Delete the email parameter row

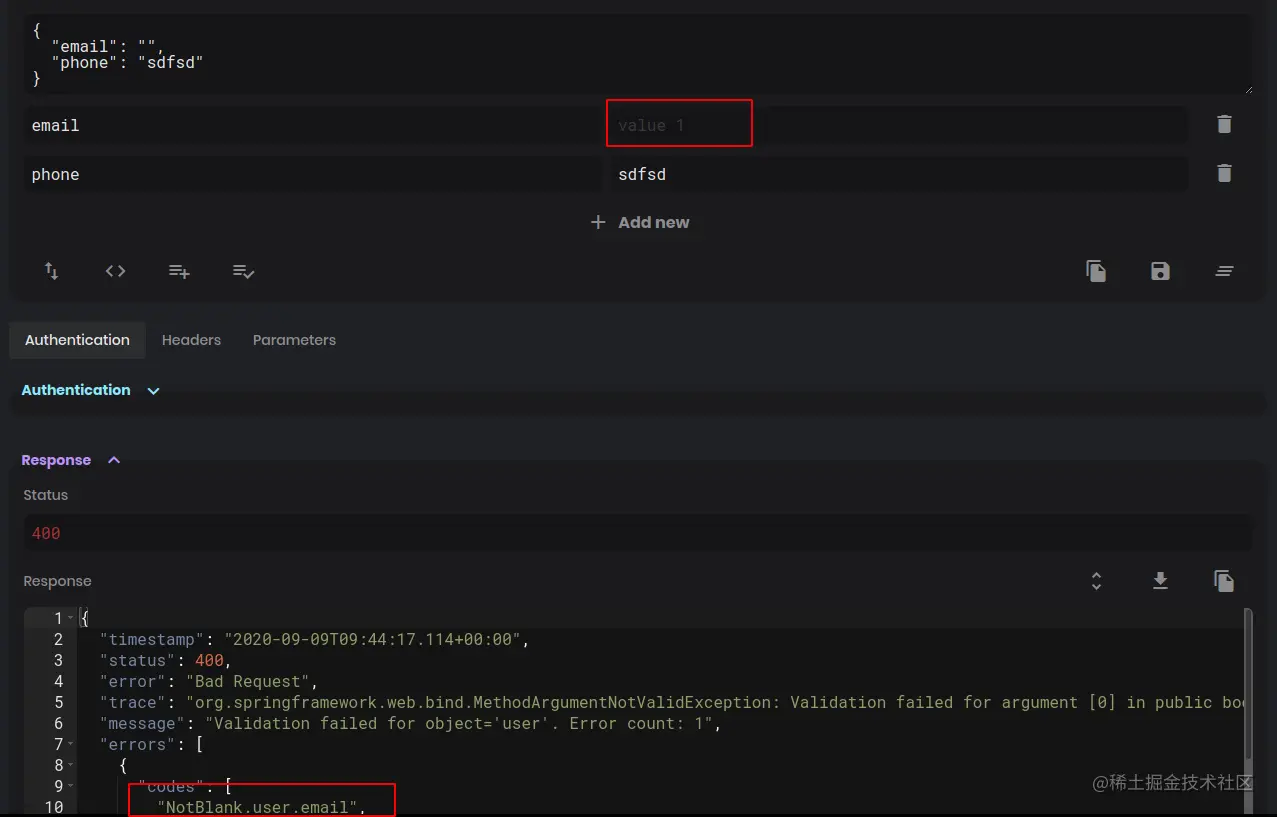[1224, 124]
